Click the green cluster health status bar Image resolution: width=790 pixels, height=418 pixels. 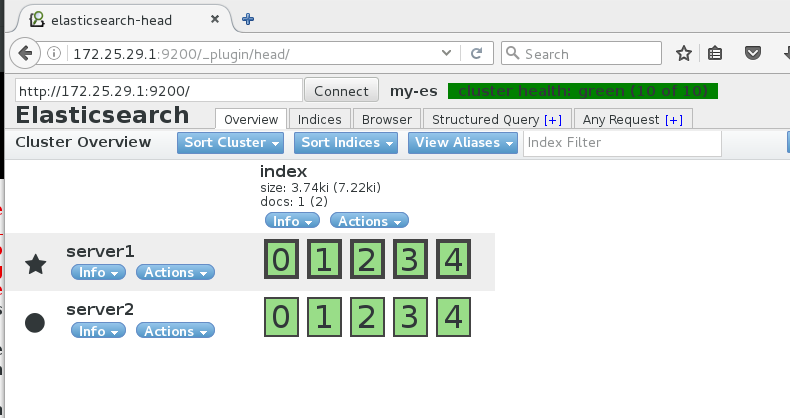(582, 91)
